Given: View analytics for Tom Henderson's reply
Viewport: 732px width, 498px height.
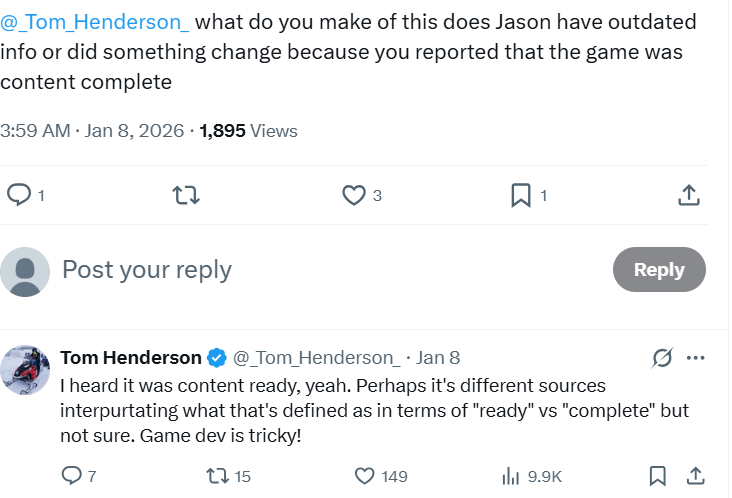Looking at the screenshot, I should 511,476.
